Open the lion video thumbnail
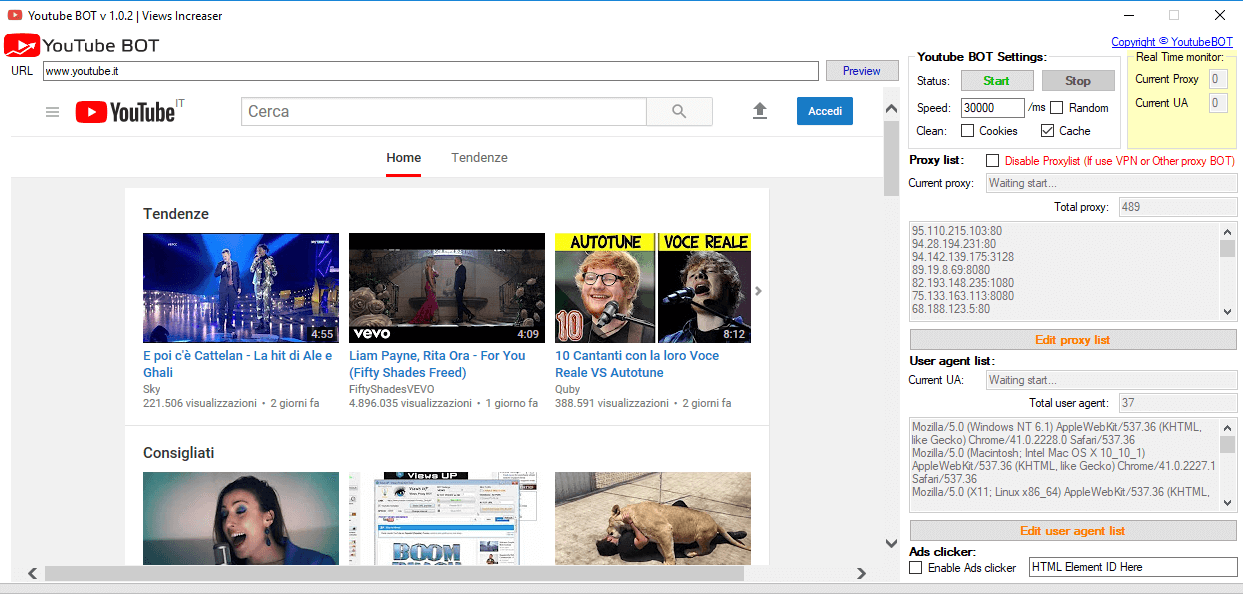 pos(653,518)
